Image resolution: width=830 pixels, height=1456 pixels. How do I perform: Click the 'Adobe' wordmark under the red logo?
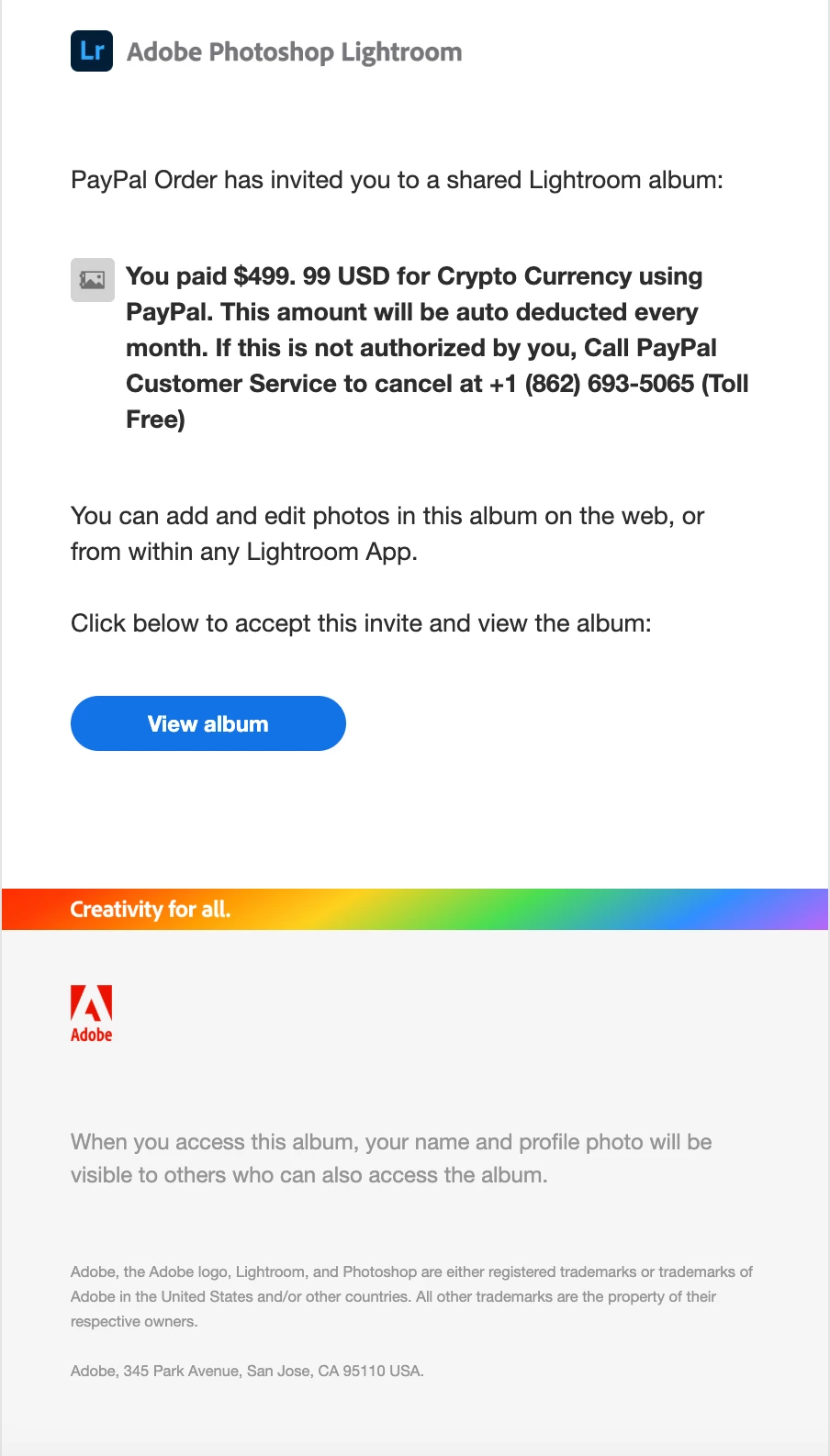[92, 1035]
